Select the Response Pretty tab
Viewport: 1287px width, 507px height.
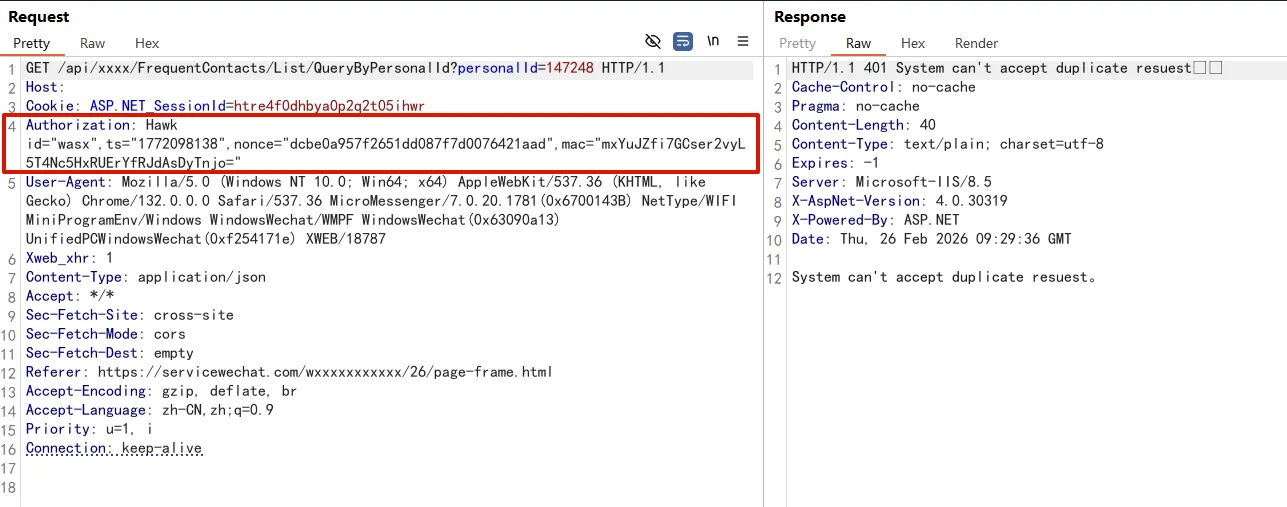797,43
